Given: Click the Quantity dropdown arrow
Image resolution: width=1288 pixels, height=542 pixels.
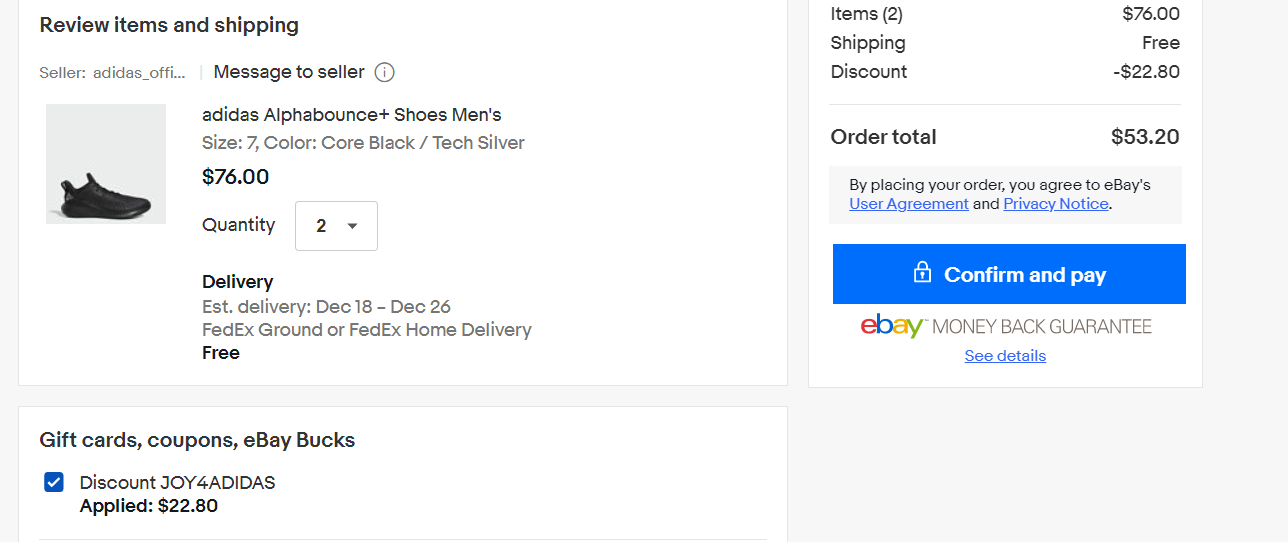Looking at the screenshot, I should (352, 226).
